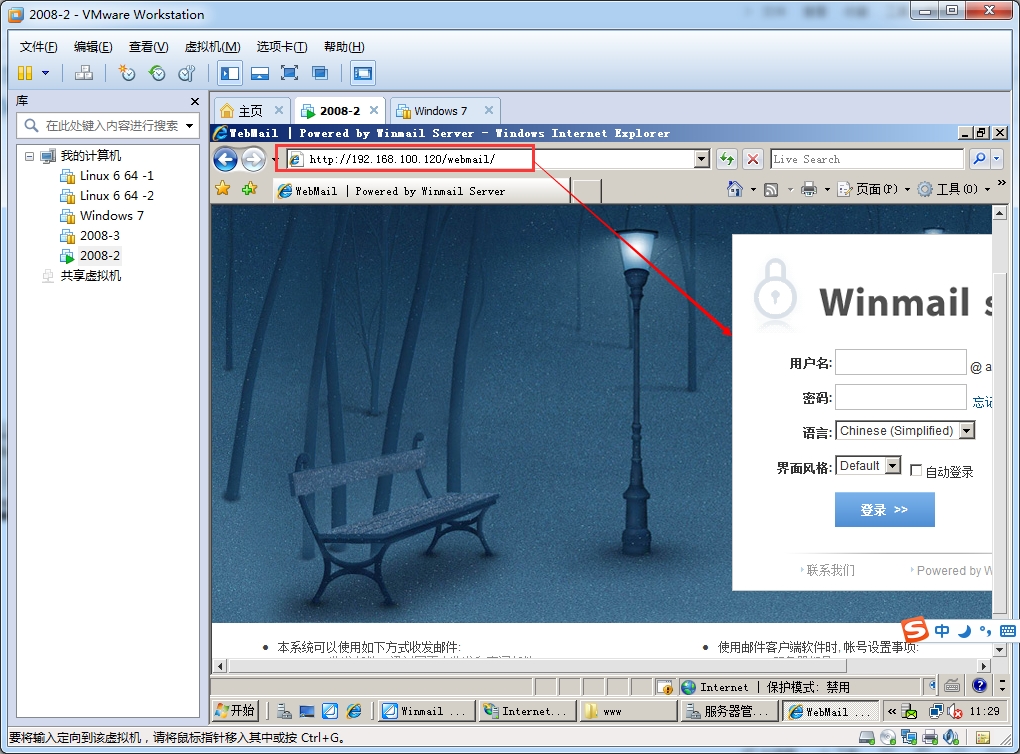Image resolution: width=1020 pixels, height=754 pixels.
Task: Click the console view toolbar icon
Action: click(363, 73)
